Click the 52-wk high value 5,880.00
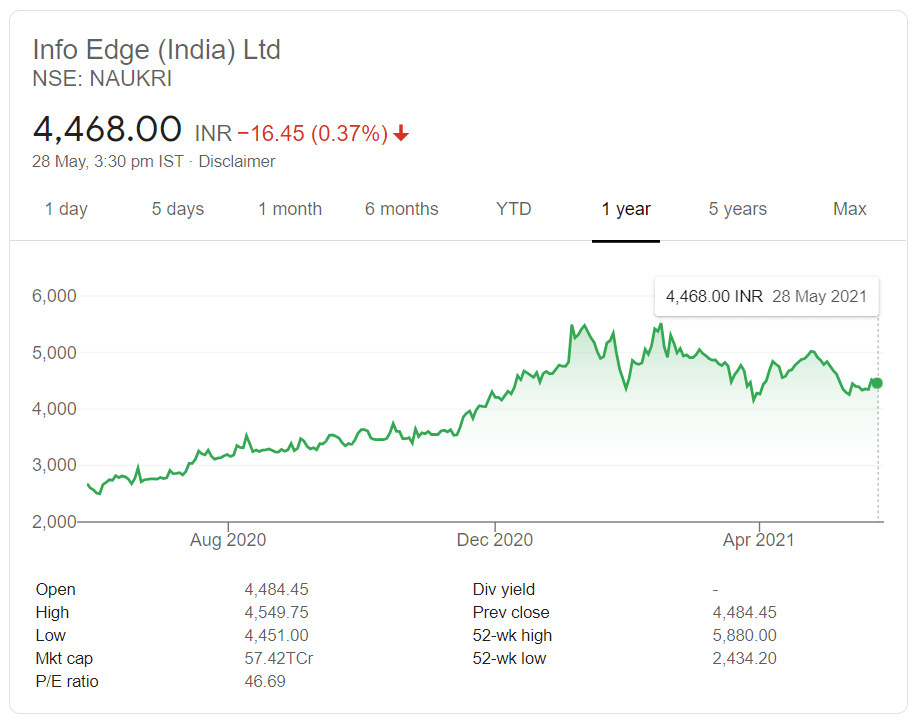The width and height of the screenshot is (919, 728). tap(744, 635)
